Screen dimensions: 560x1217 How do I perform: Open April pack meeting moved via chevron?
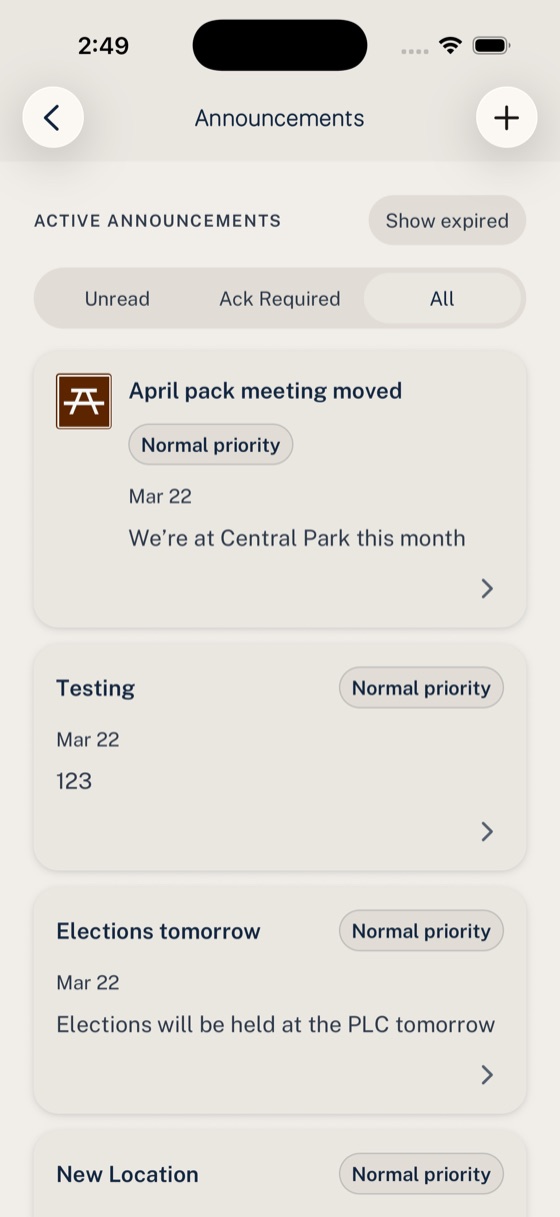pyautogui.click(x=487, y=588)
